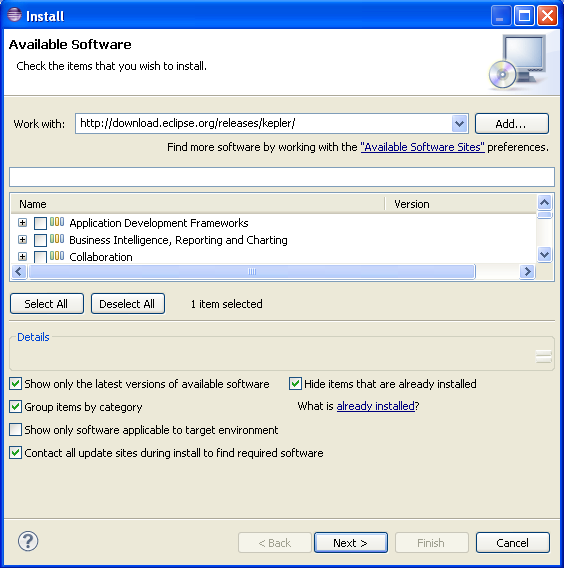Click the Add... button
Screen dimensions: 564x568
[511, 124]
